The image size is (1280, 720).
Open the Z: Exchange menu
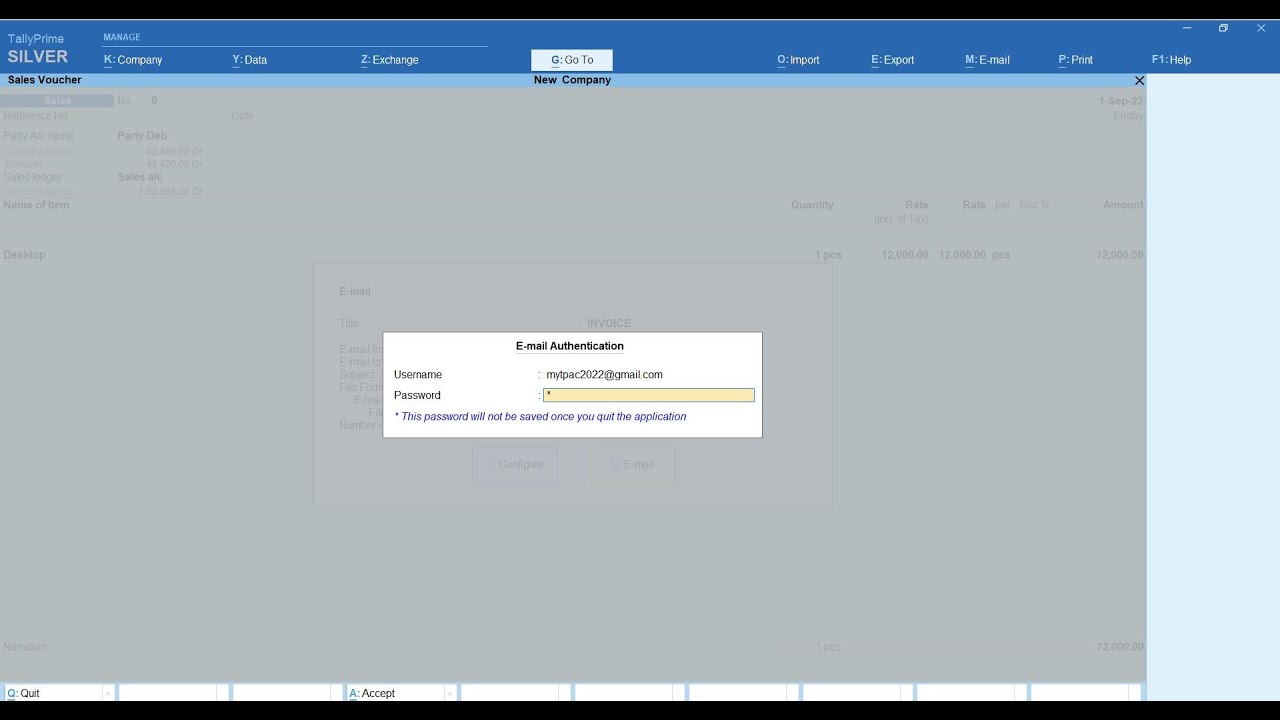pos(390,60)
